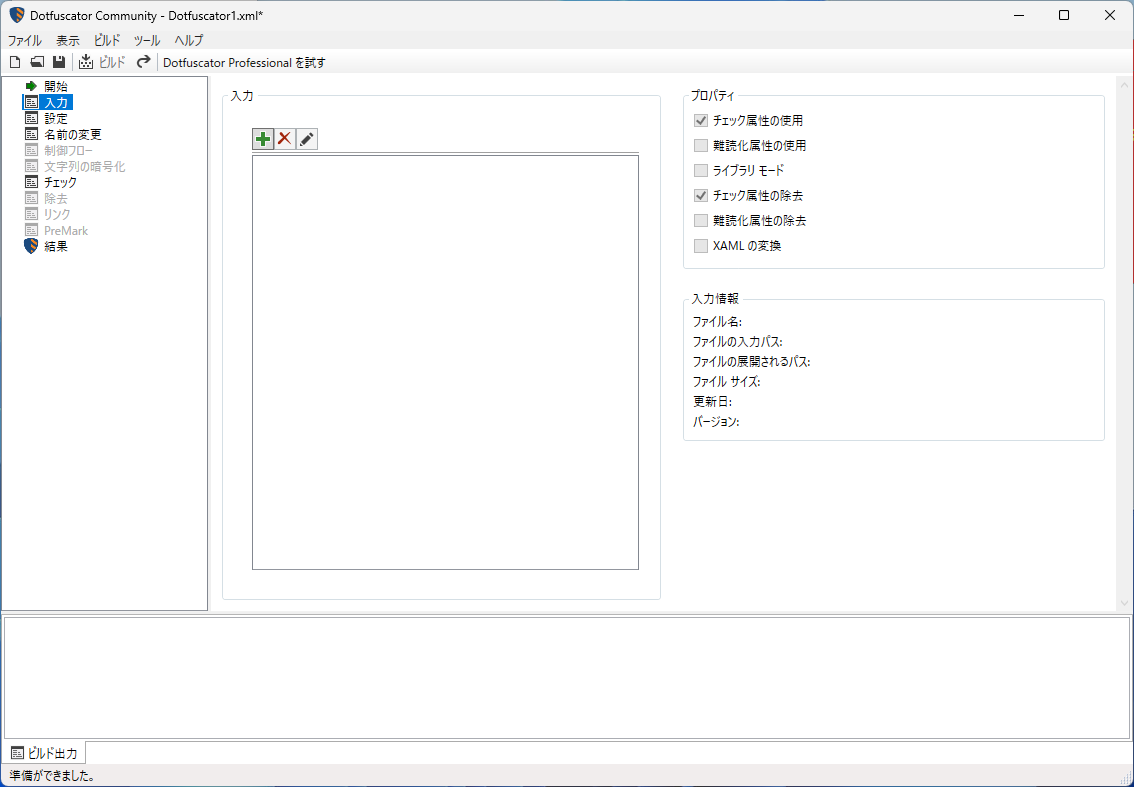This screenshot has width=1134, height=787.
Task: Click inside the build output text area
Action: 567,678
